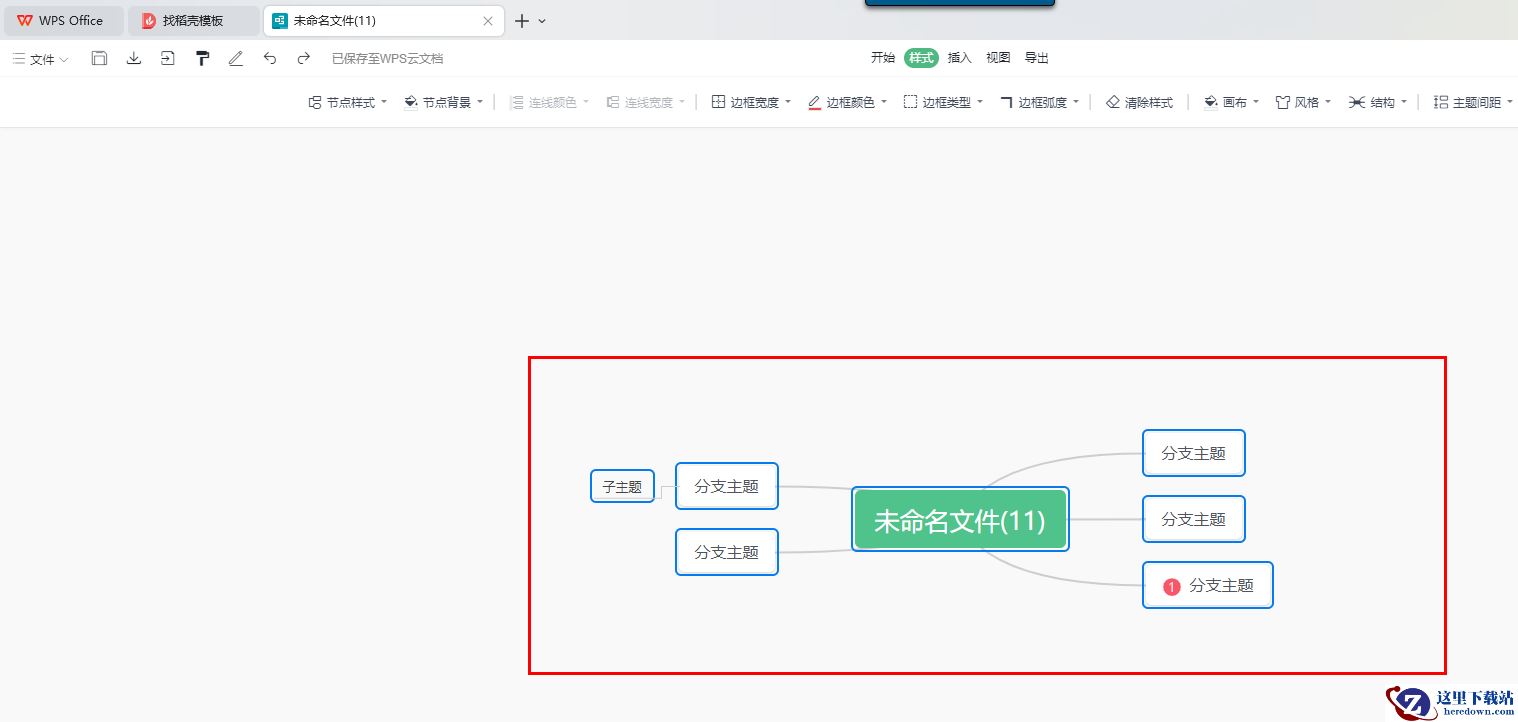
Task: Switch to the 插入 tab
Action: point(959,58)
